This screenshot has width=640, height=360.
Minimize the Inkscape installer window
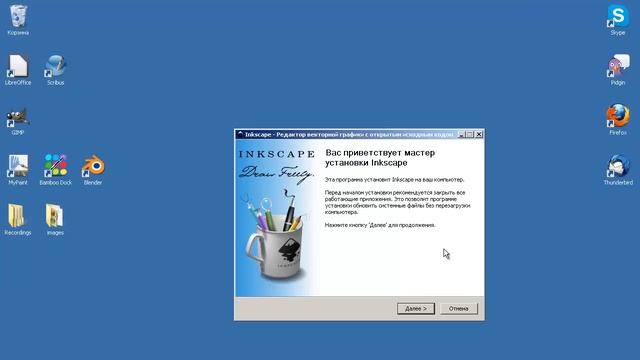coord(461,134)
